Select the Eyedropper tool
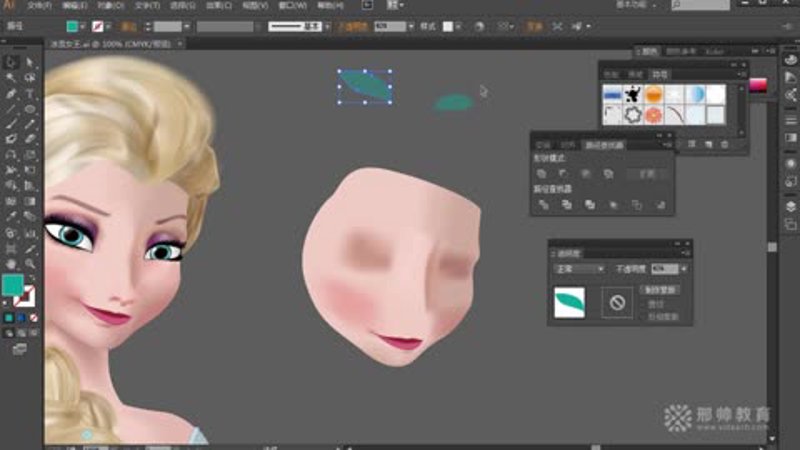 (x=11, y=217)
